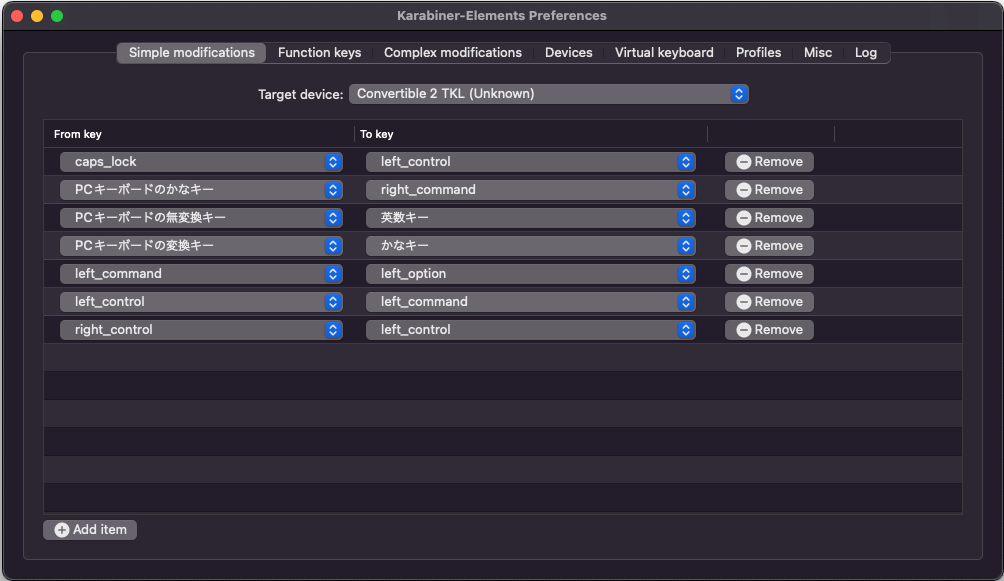
Task: Open the Complex modifications tab
Action: click(x=453, y=53)
